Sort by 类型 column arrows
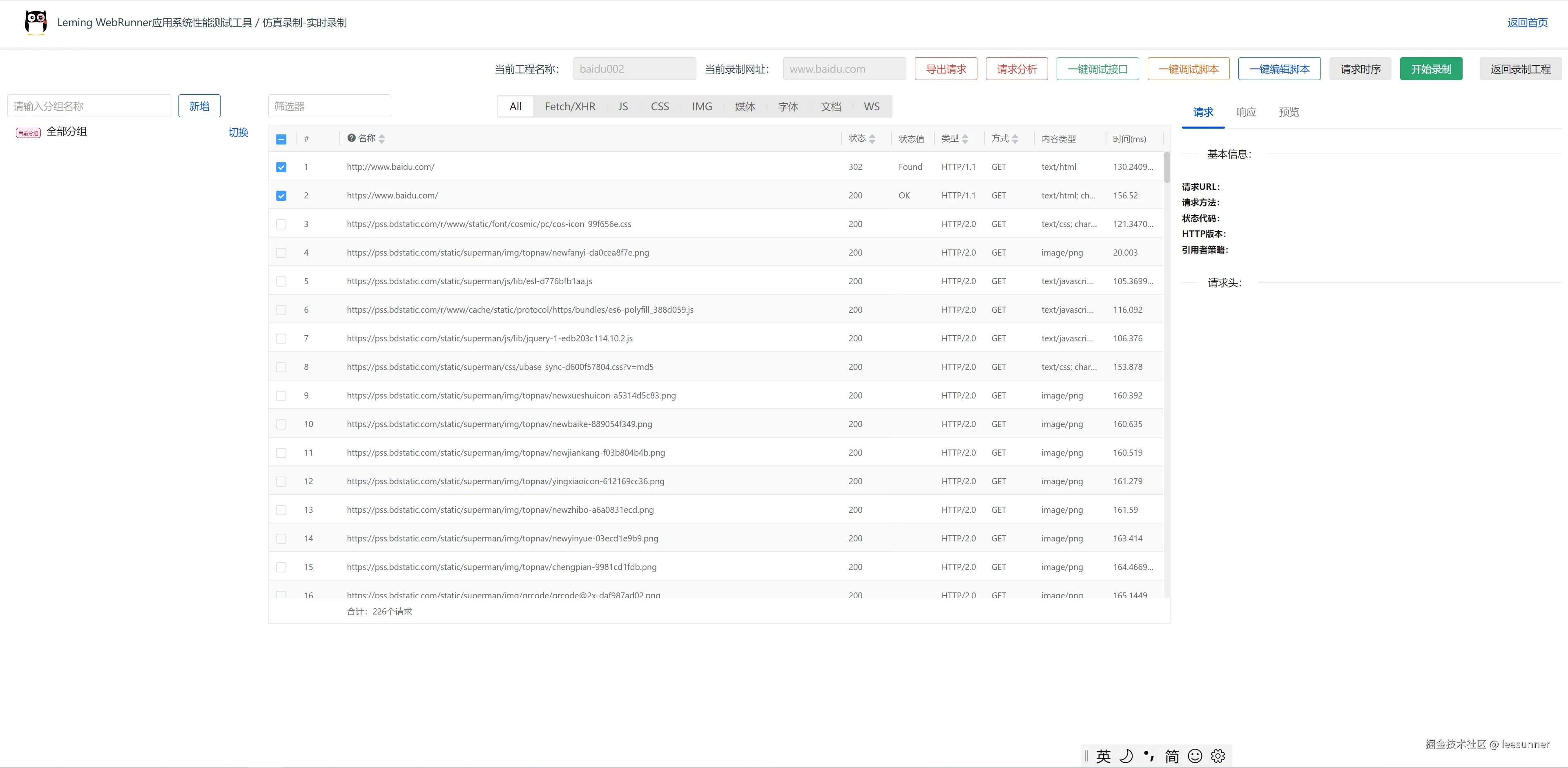 point(965,139)
